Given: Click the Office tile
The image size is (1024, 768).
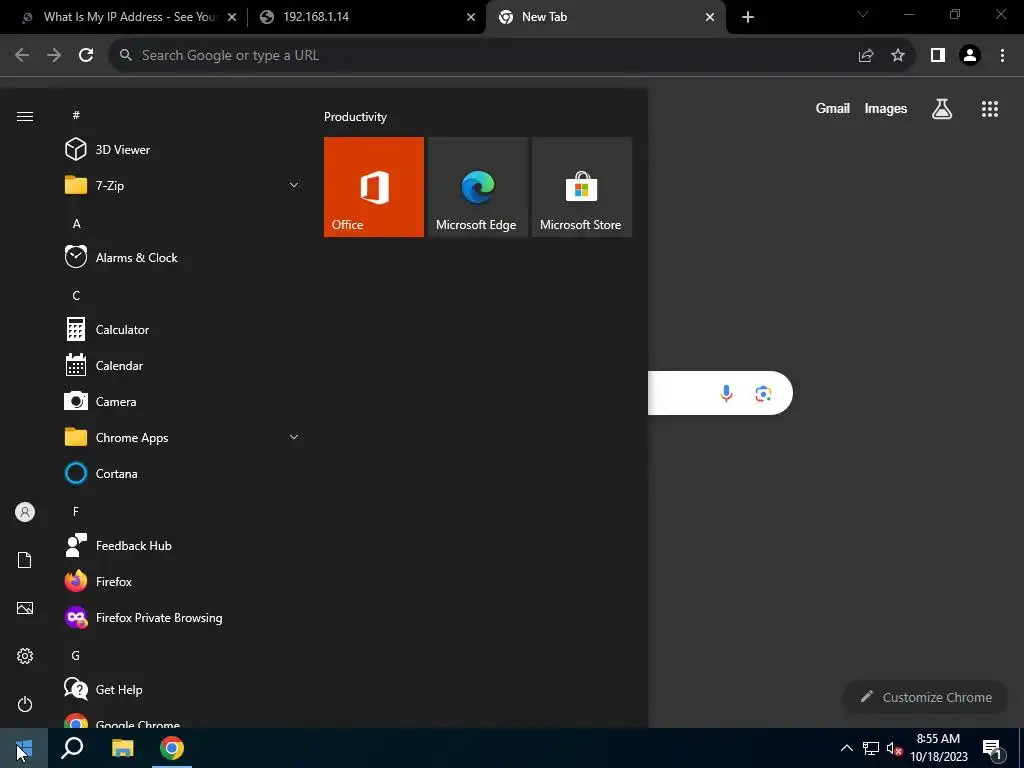Looking at the screenshot, I should tap(374, 187).
